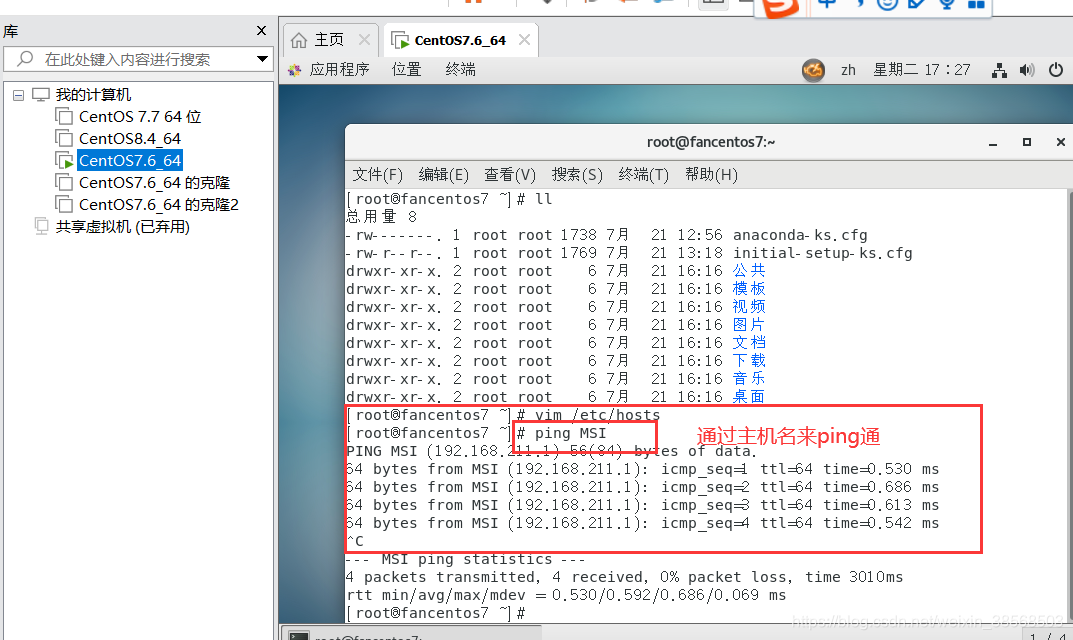Select running CentOS7.6_64 virtual machine
The width and height of the screenshot is (1073, 640).
130,160
